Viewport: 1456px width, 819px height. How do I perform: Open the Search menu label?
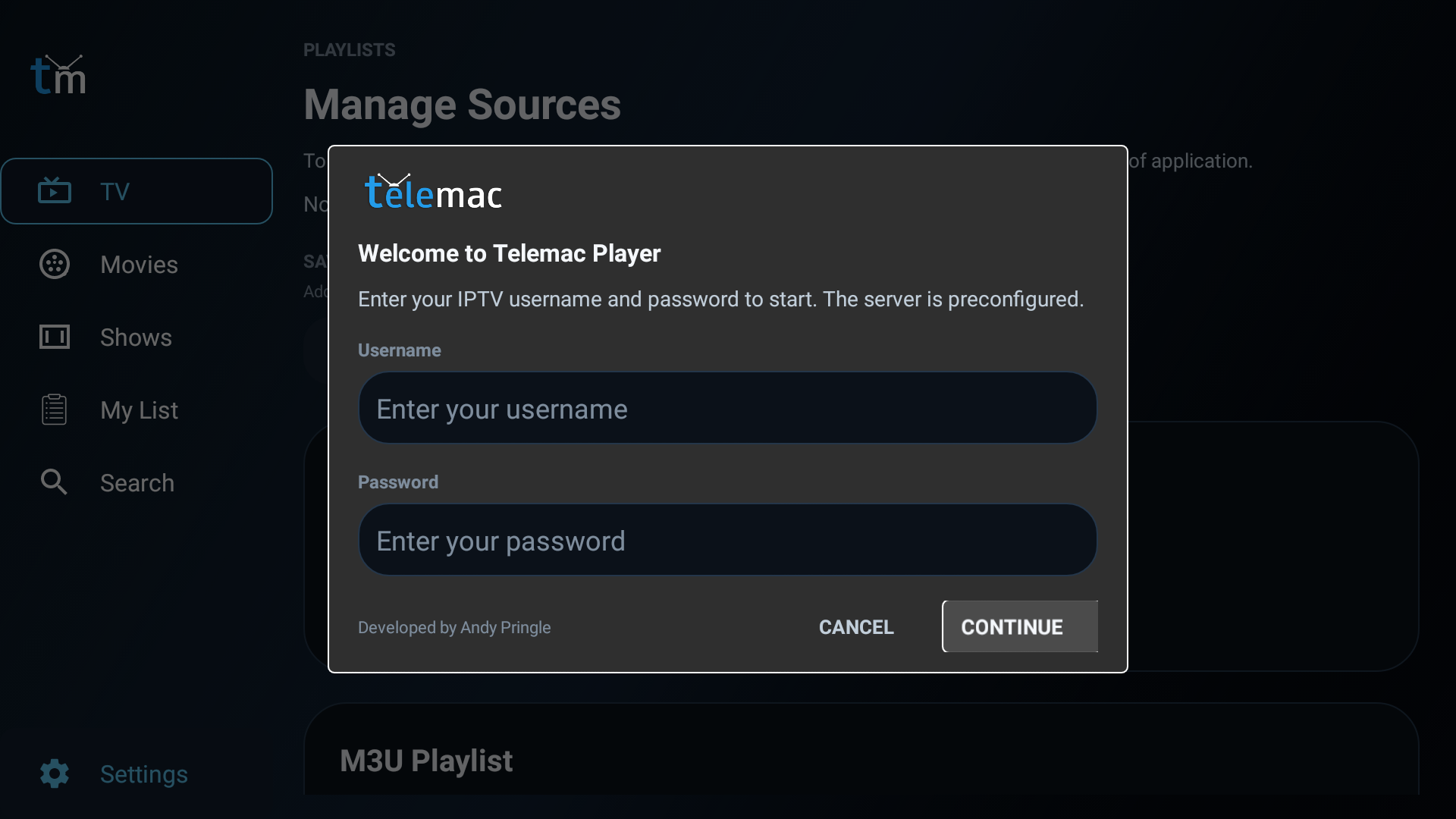coord(137,483)
